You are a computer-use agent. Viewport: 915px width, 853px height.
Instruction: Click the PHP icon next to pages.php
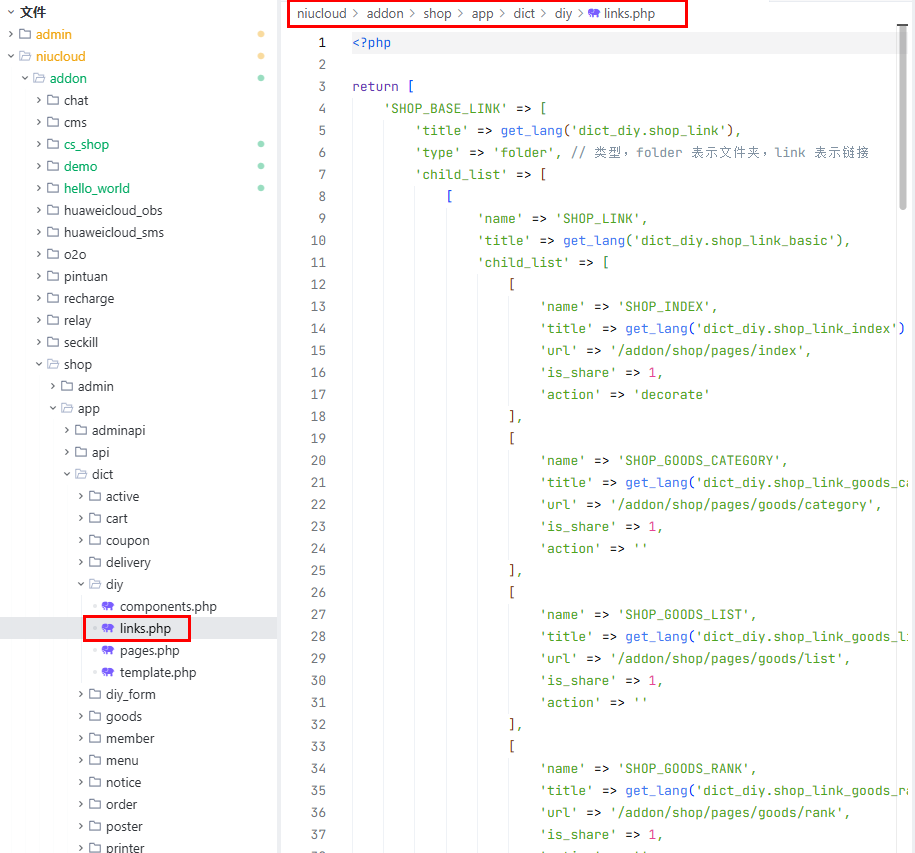click(x=107, y=651)
